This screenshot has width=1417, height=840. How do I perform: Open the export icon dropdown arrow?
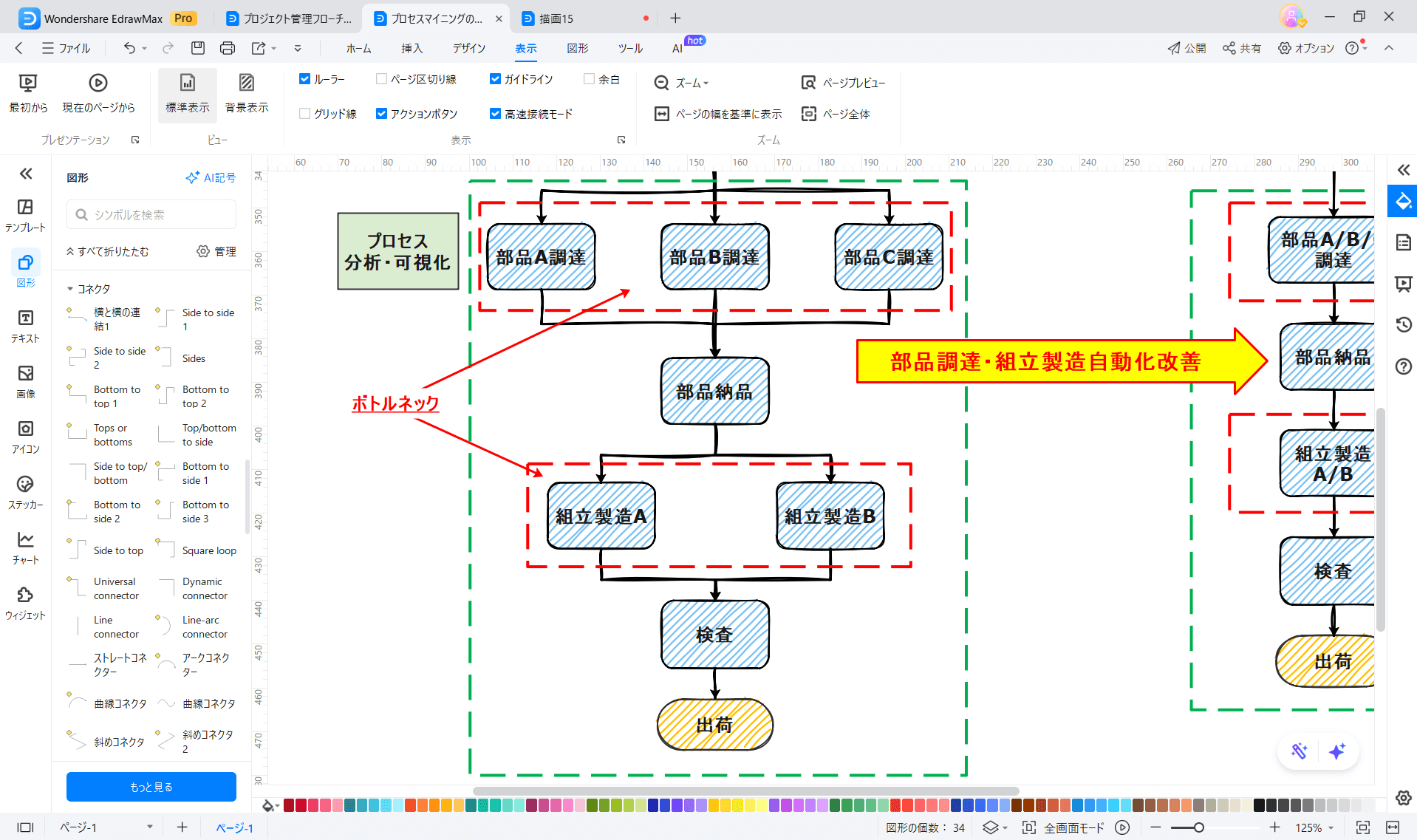(274, 48)
